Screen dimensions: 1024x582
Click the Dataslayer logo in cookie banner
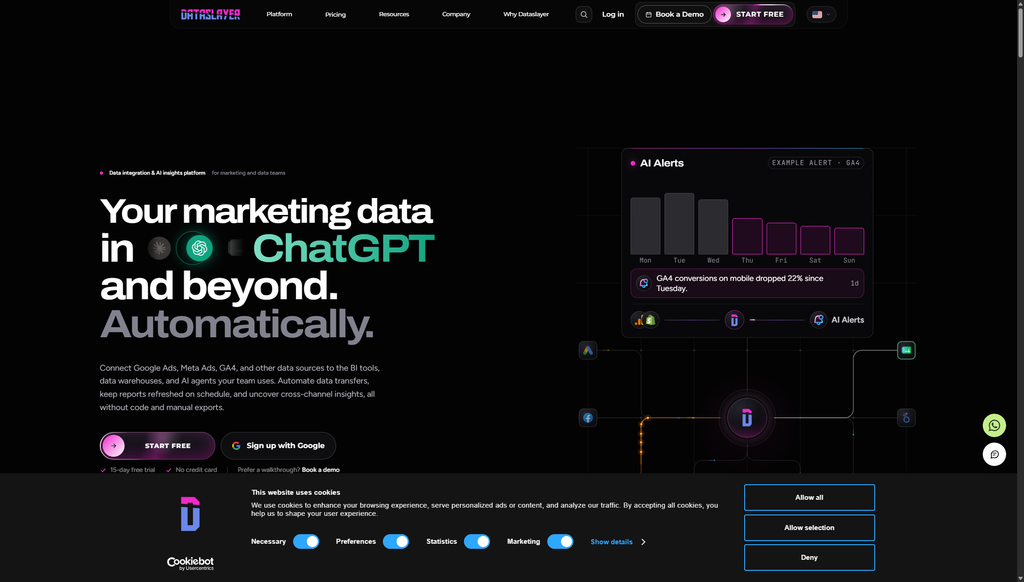[x=190, y=514]
